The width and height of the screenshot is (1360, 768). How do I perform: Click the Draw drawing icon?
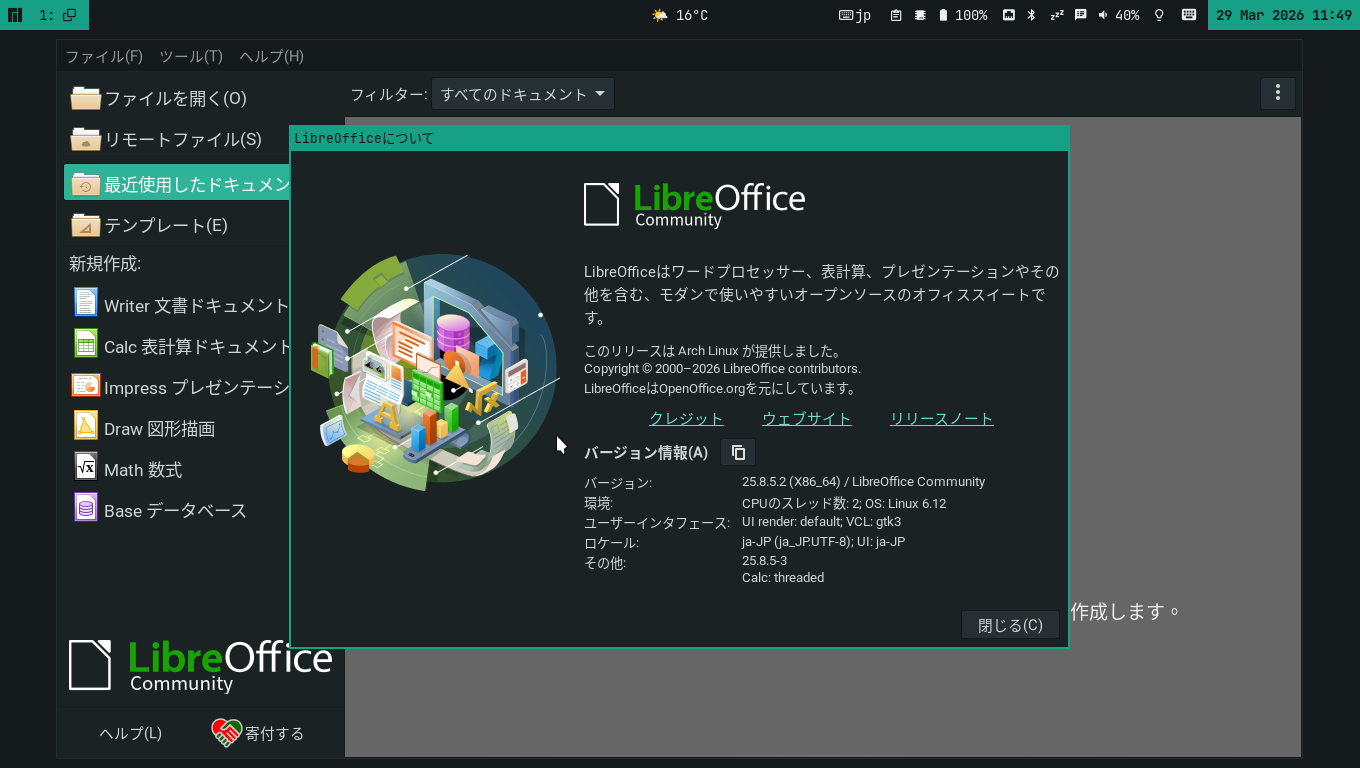coord(86,425)
